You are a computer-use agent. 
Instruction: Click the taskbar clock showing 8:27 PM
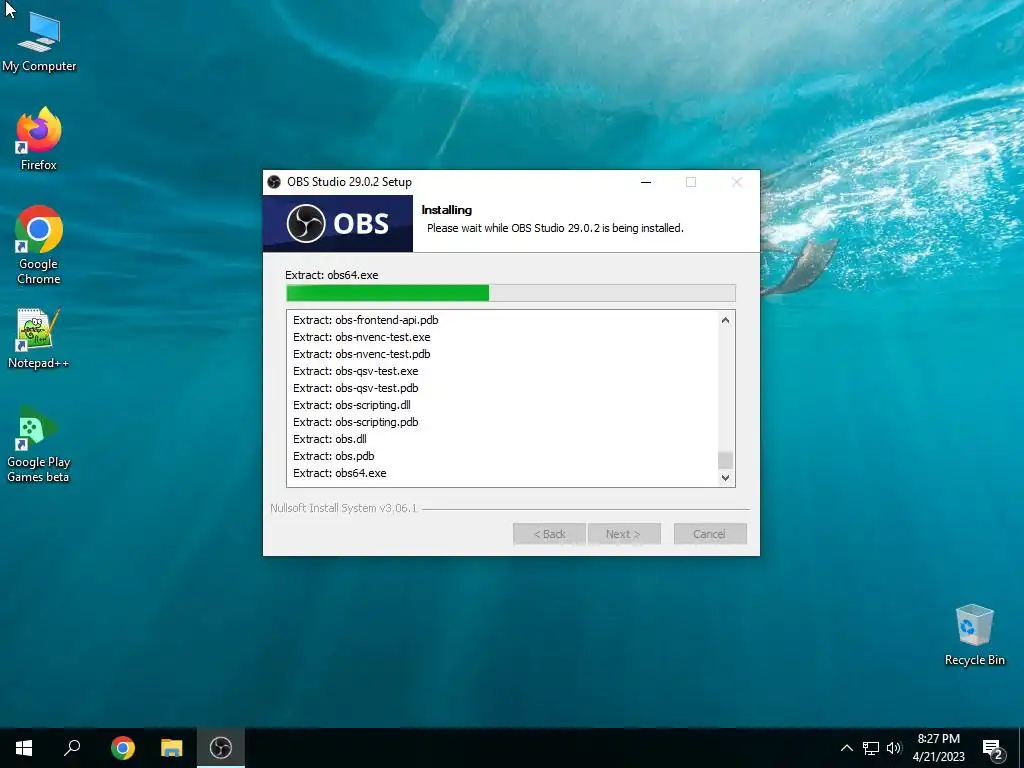(x=938, y=748)
